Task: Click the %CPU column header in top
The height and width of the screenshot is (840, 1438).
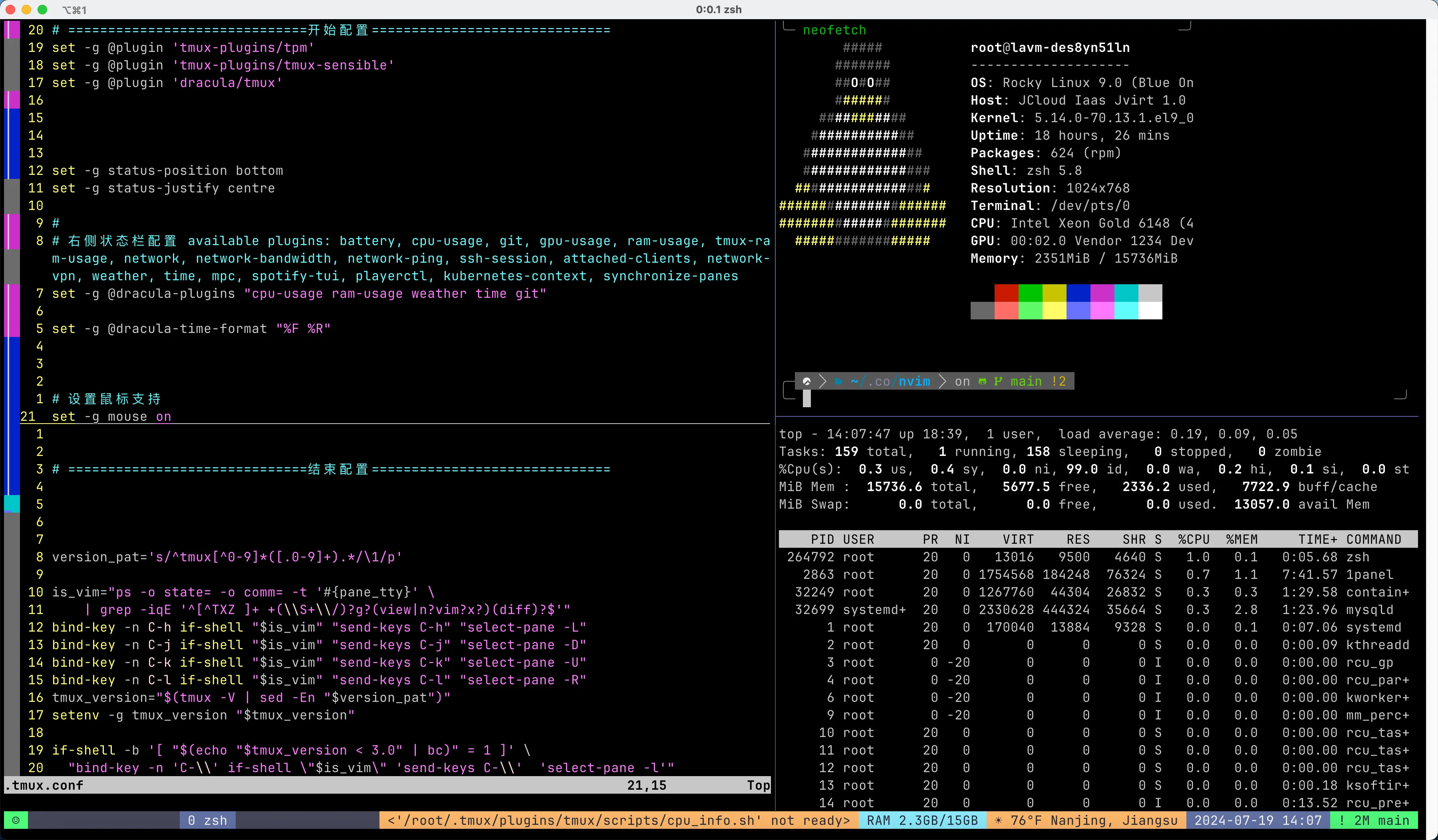Action: click(x=1194, y=539)
